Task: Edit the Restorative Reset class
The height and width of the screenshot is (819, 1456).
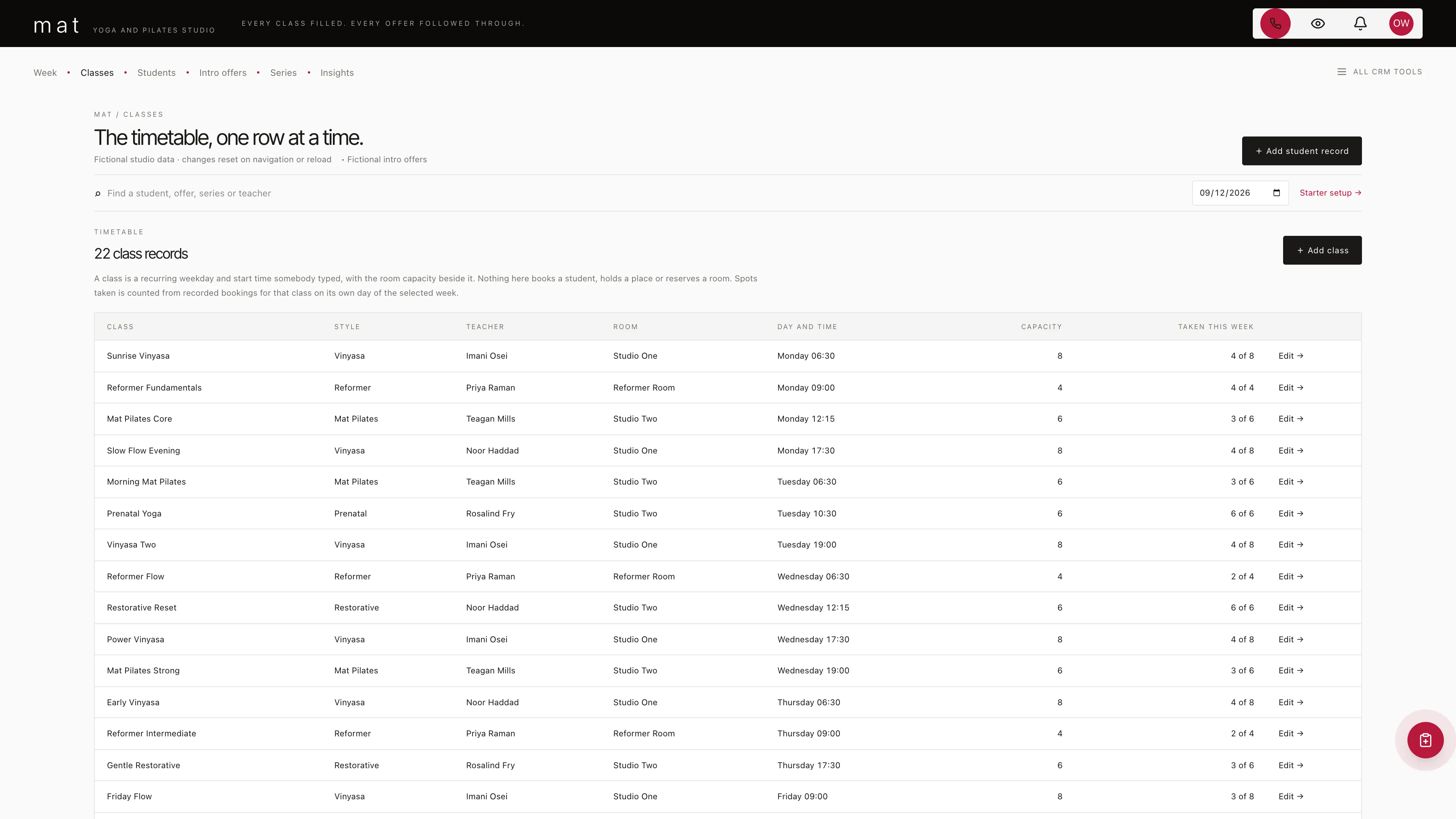Action: (1290, 607)
